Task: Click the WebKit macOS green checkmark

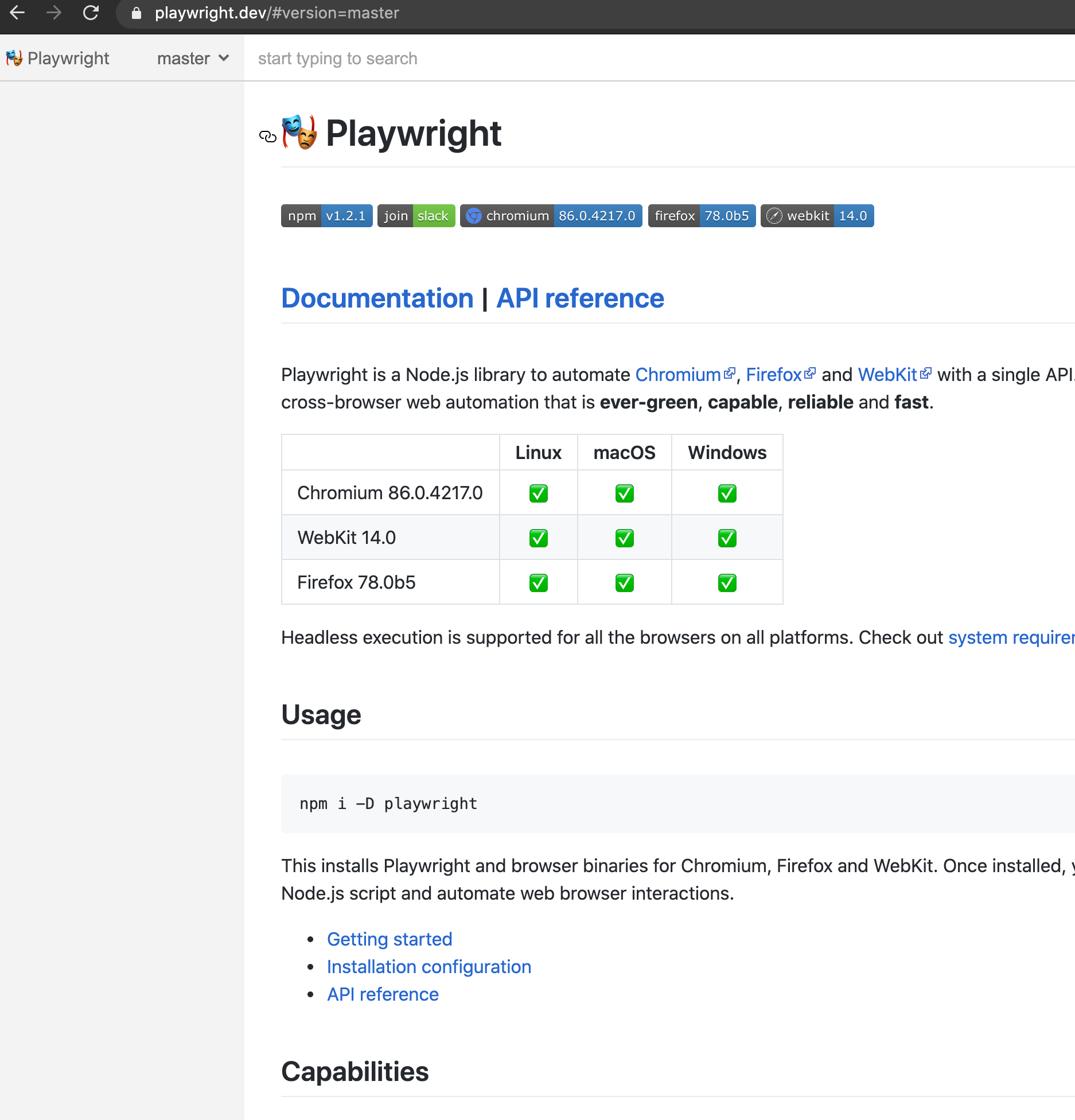Action: [624, 538]
